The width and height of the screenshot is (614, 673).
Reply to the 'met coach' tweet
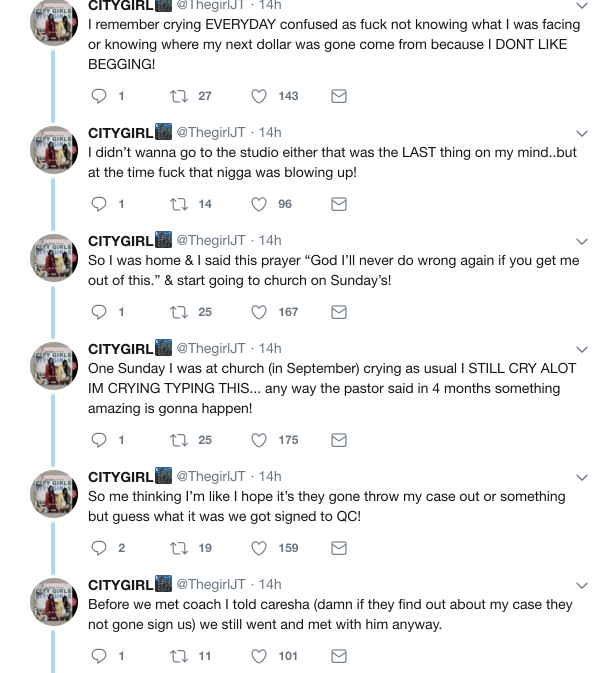click(99, 656)
